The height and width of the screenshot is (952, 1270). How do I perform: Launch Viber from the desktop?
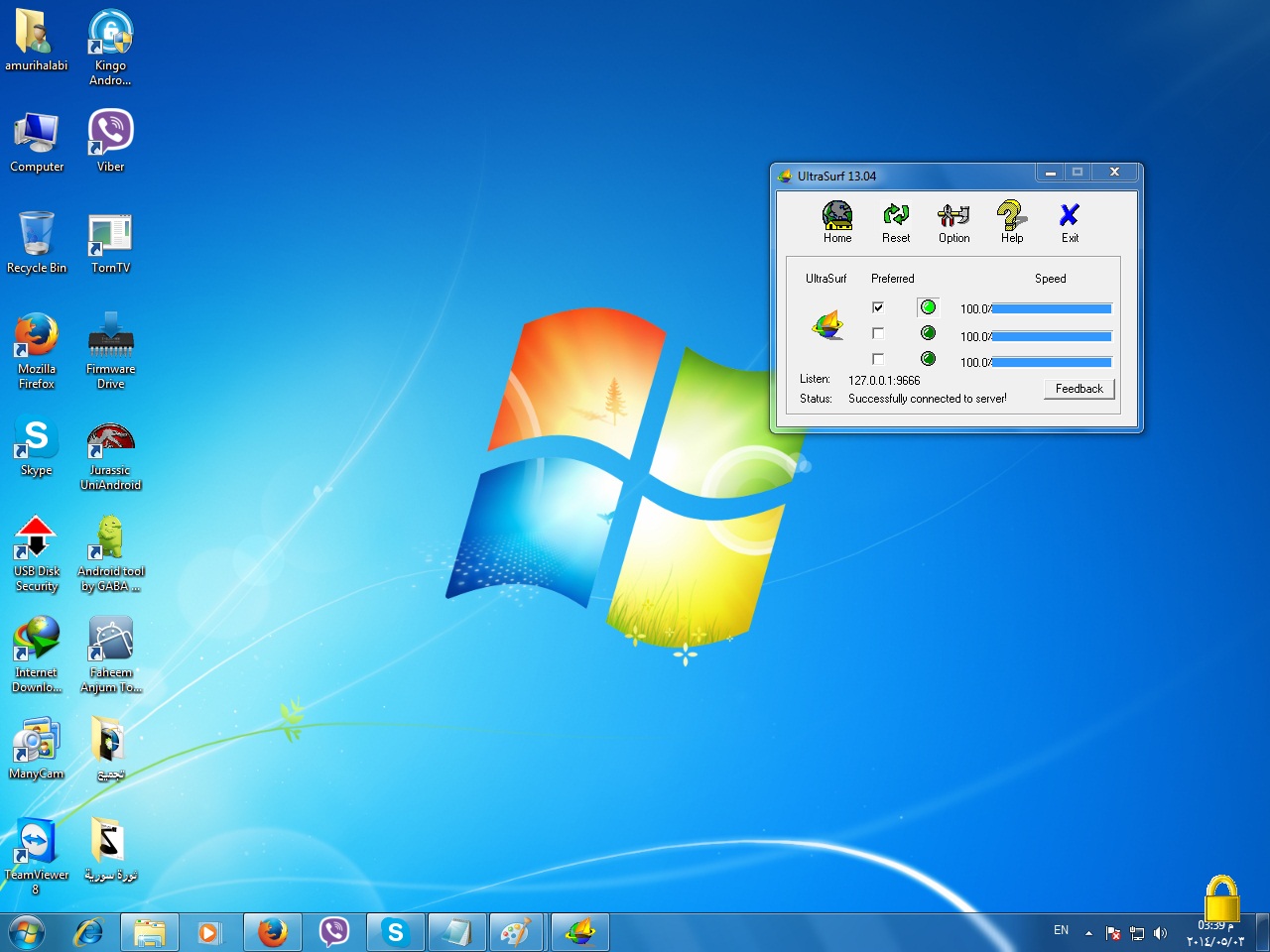(x=110, y=142)
